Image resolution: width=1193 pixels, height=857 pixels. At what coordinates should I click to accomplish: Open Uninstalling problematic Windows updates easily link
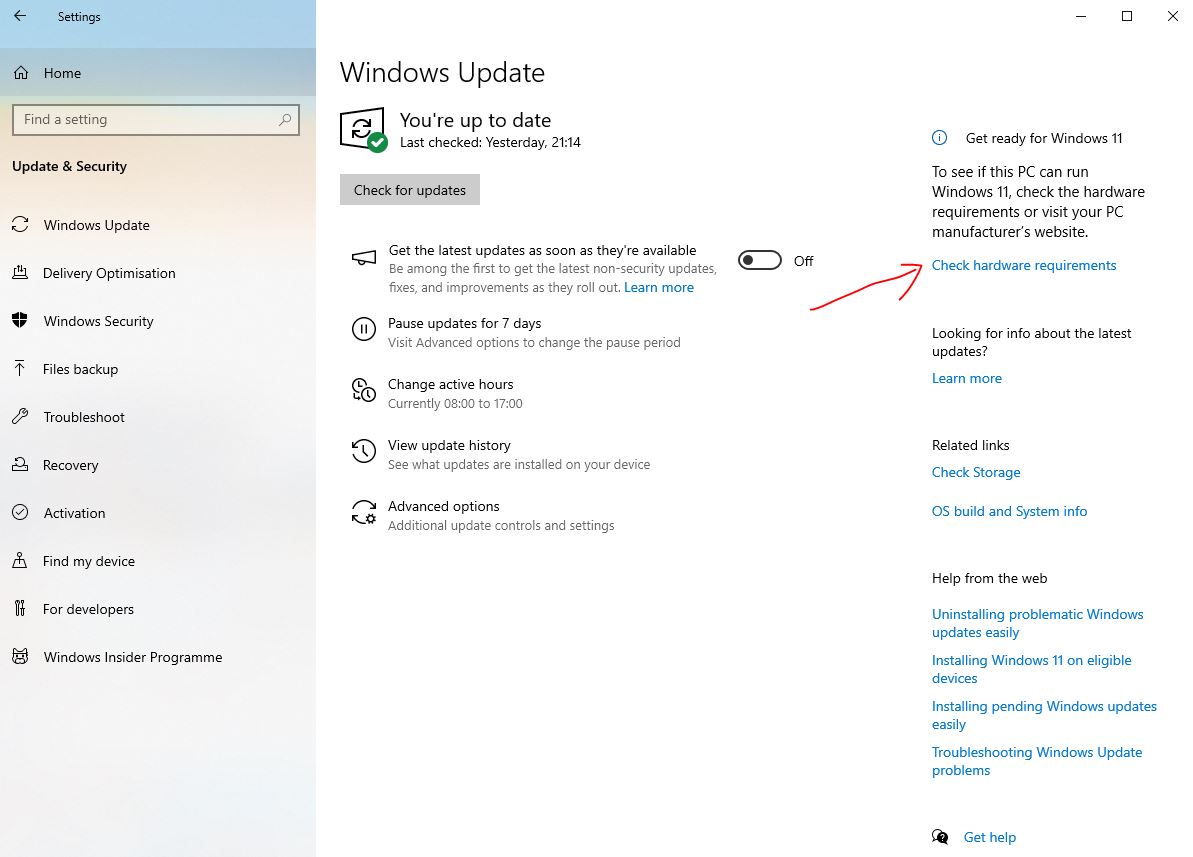(x=1037, y=623)
